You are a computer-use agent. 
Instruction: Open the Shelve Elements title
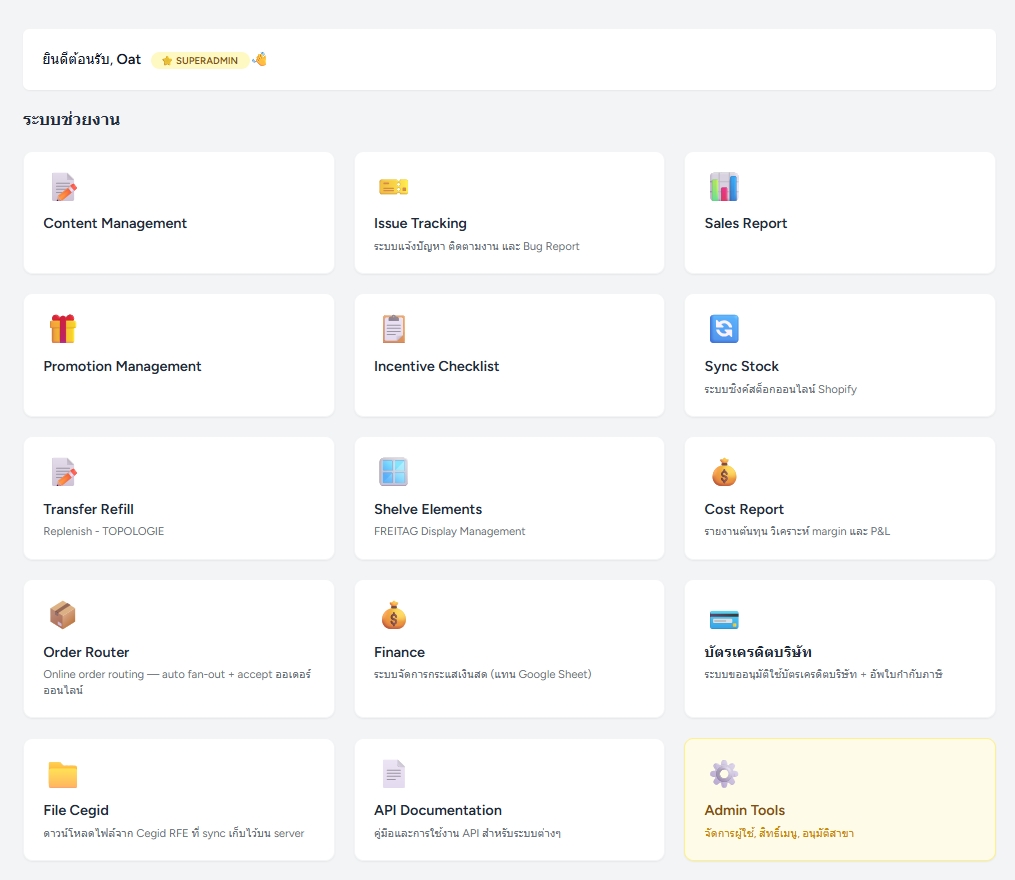click(x=428, y=510)
